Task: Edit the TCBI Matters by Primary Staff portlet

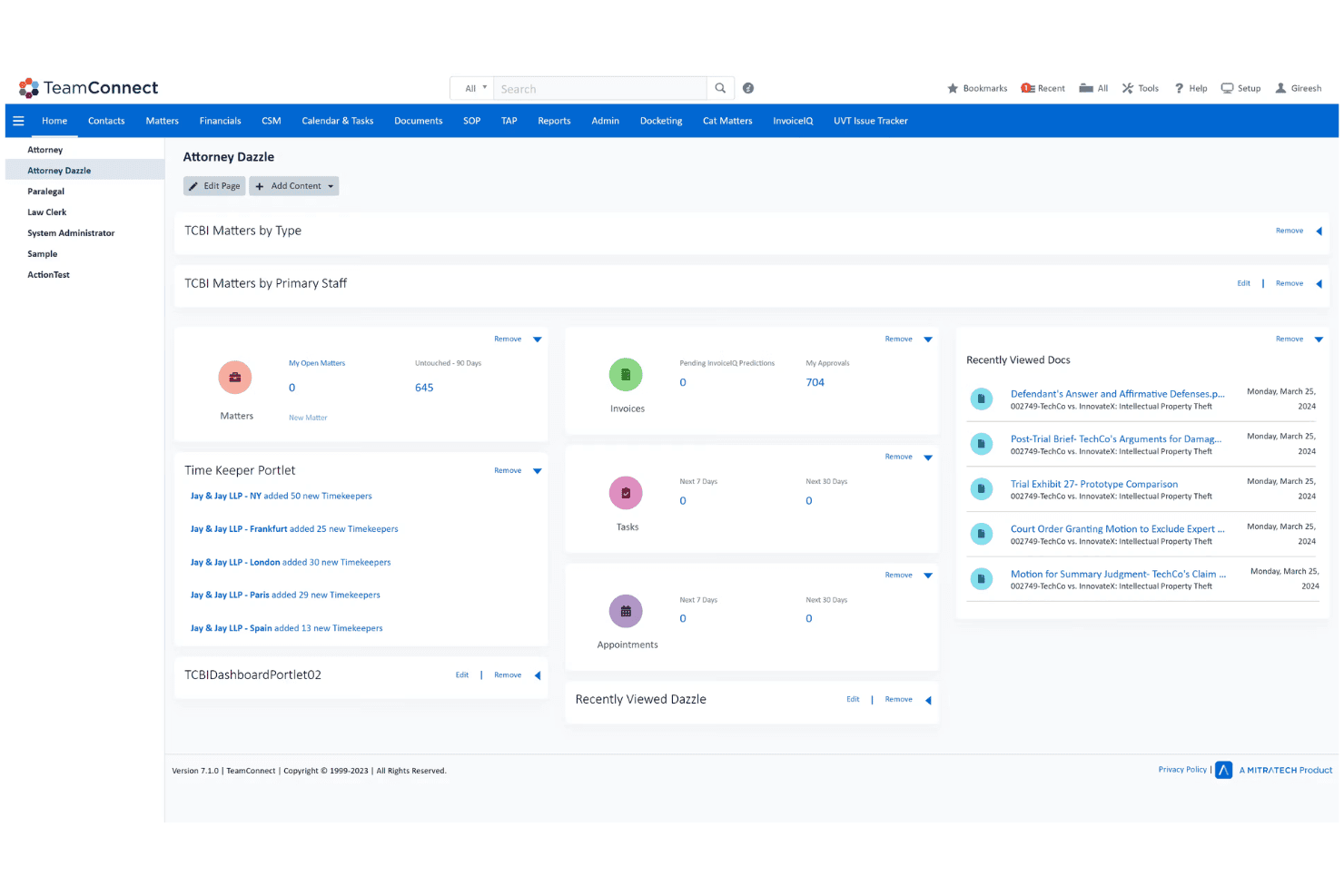Action: [x=1243, y=283]
